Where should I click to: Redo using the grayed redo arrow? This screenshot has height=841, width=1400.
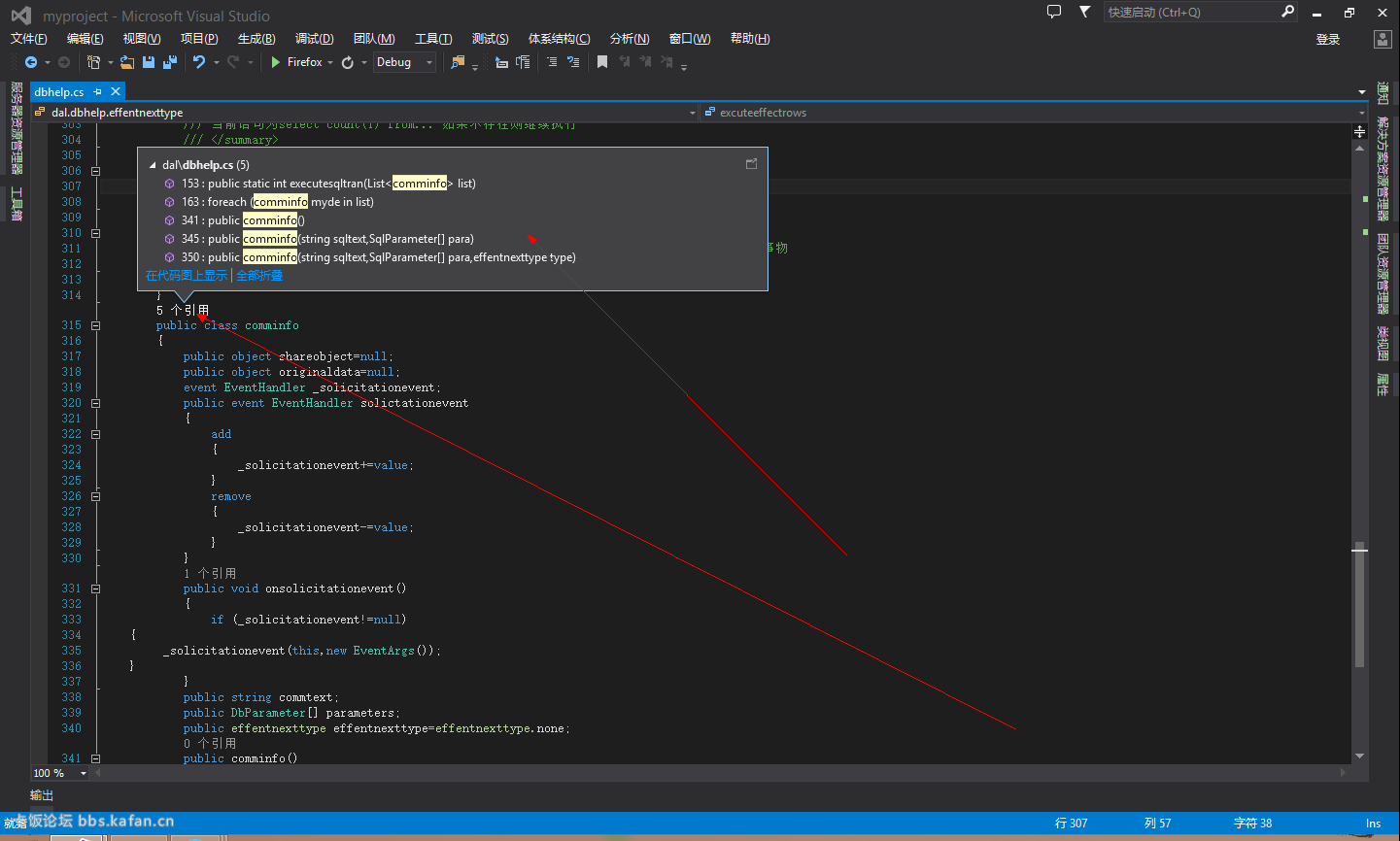pos(233,62)
